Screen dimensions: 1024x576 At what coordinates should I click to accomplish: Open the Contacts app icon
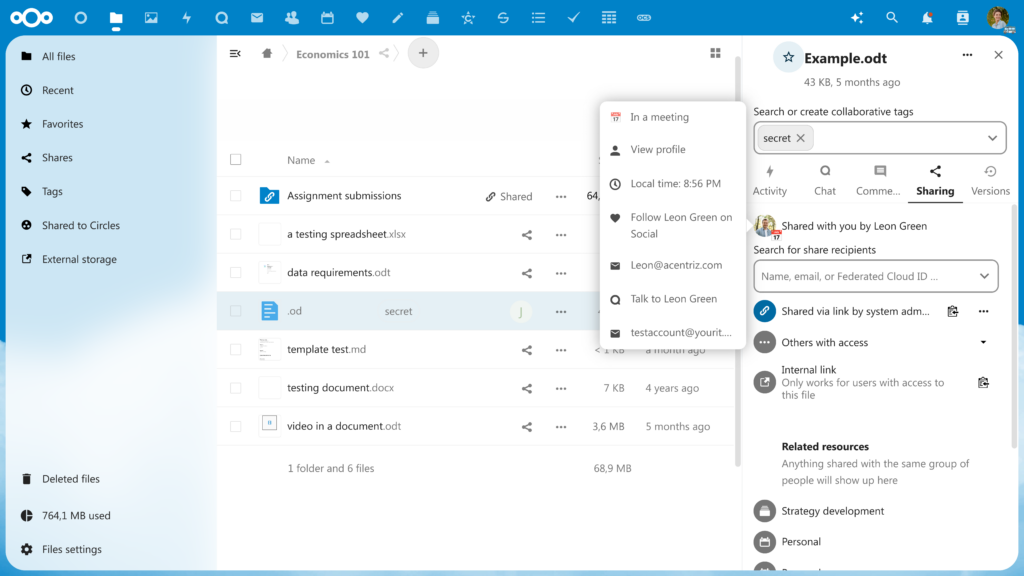pos(292,17)
